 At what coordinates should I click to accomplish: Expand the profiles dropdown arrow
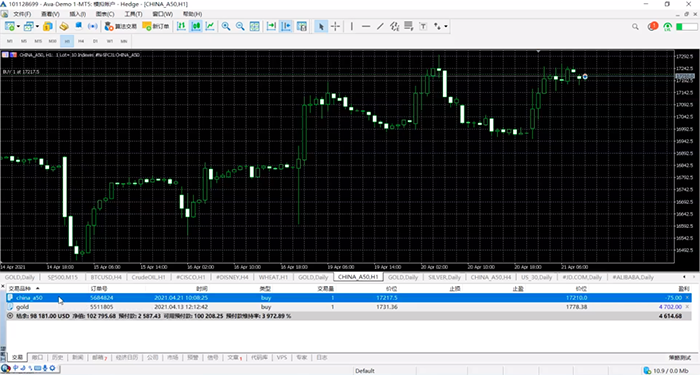tap(38, 26)
